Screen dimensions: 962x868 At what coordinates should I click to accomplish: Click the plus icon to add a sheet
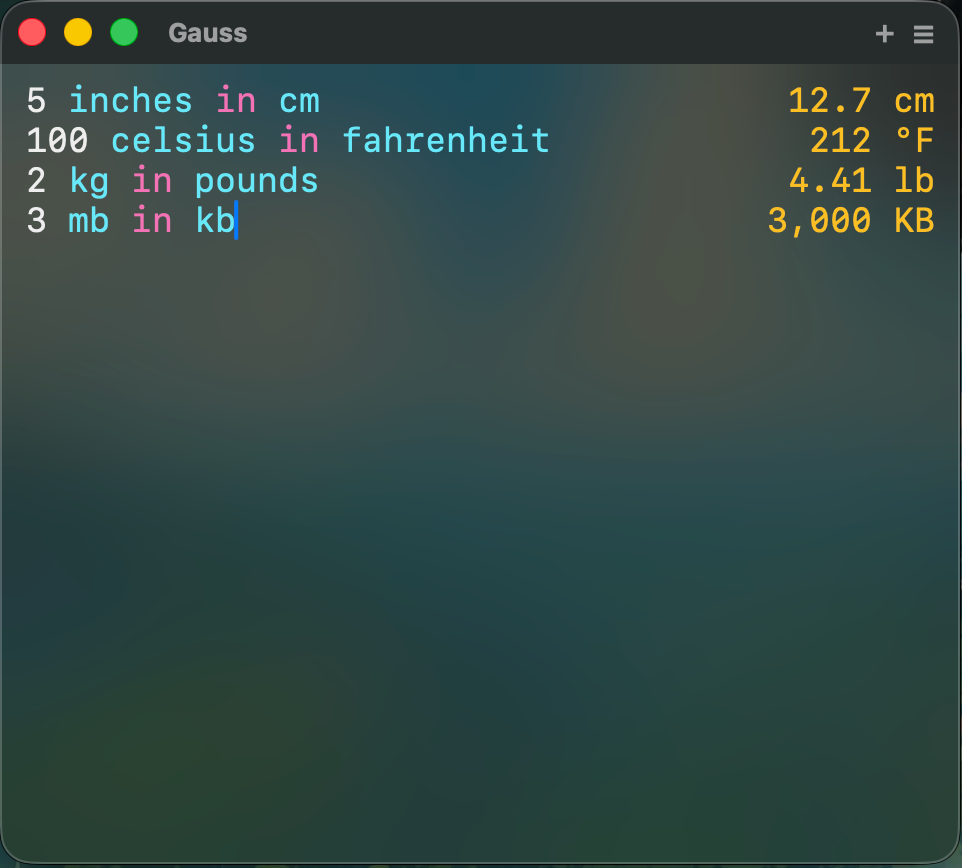point(884,34)
